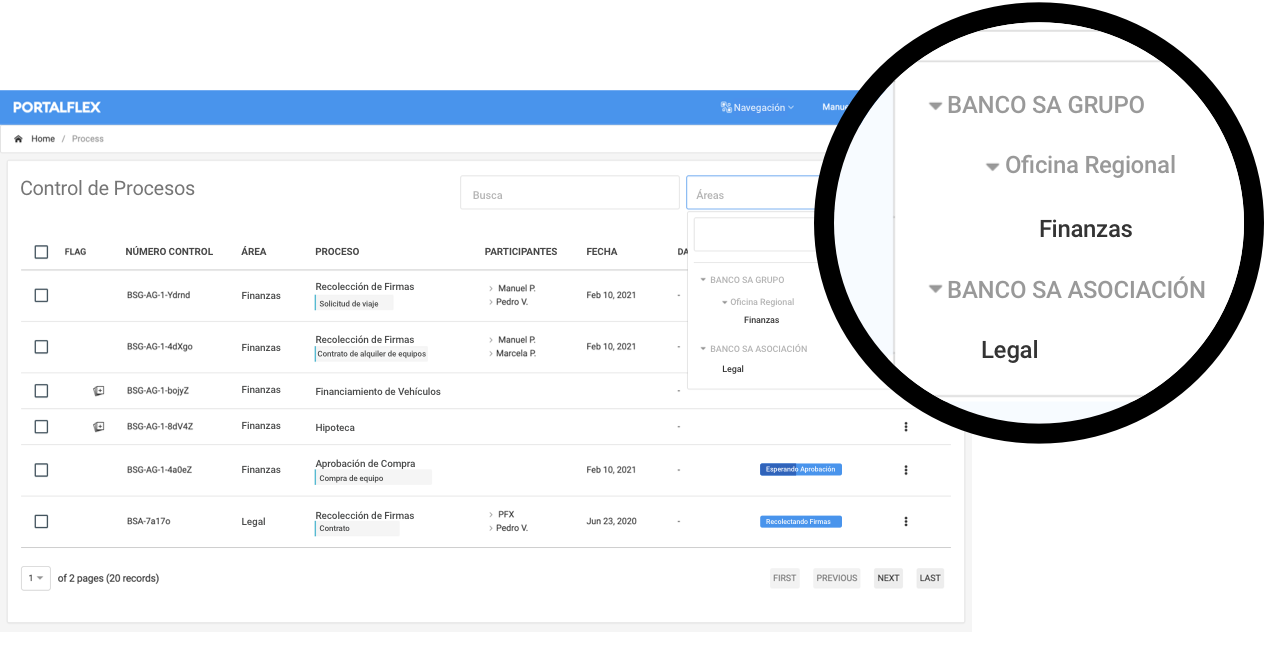
Task: Open the page number dropdown
Action: click(x=36, y=578)
